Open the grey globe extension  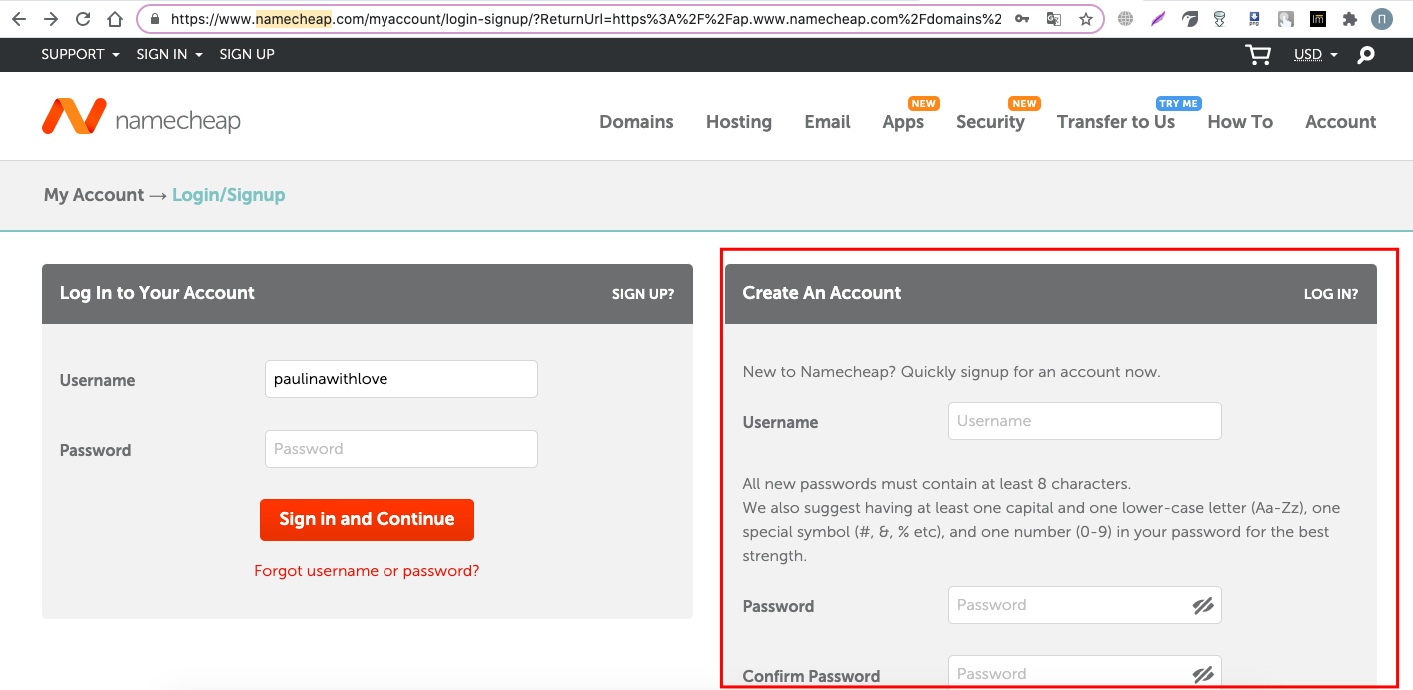pyautogui.click(x=1126, y=19)
